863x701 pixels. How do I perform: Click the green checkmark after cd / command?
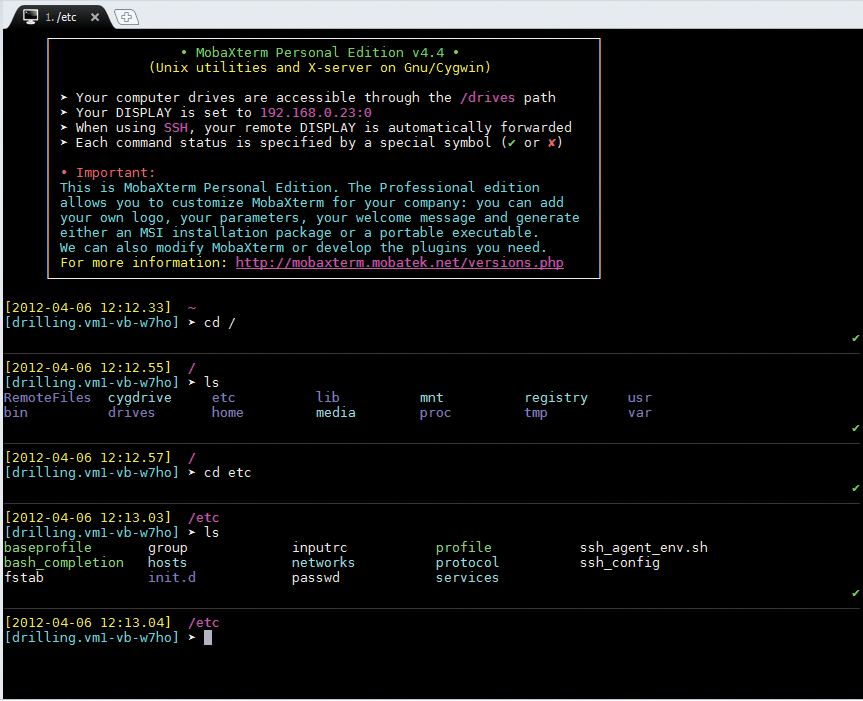coord(855,337)
